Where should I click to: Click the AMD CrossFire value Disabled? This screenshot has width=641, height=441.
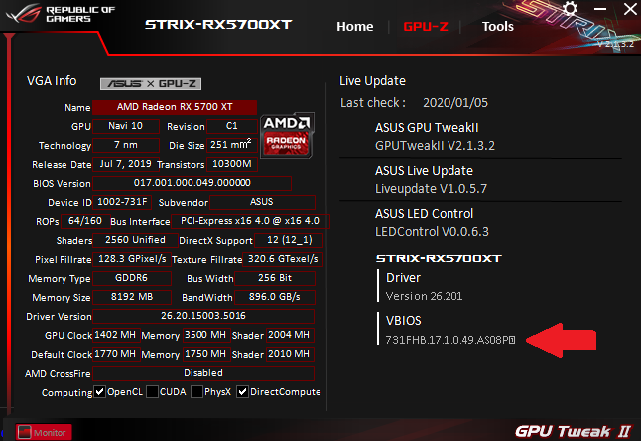coord(204,373)
